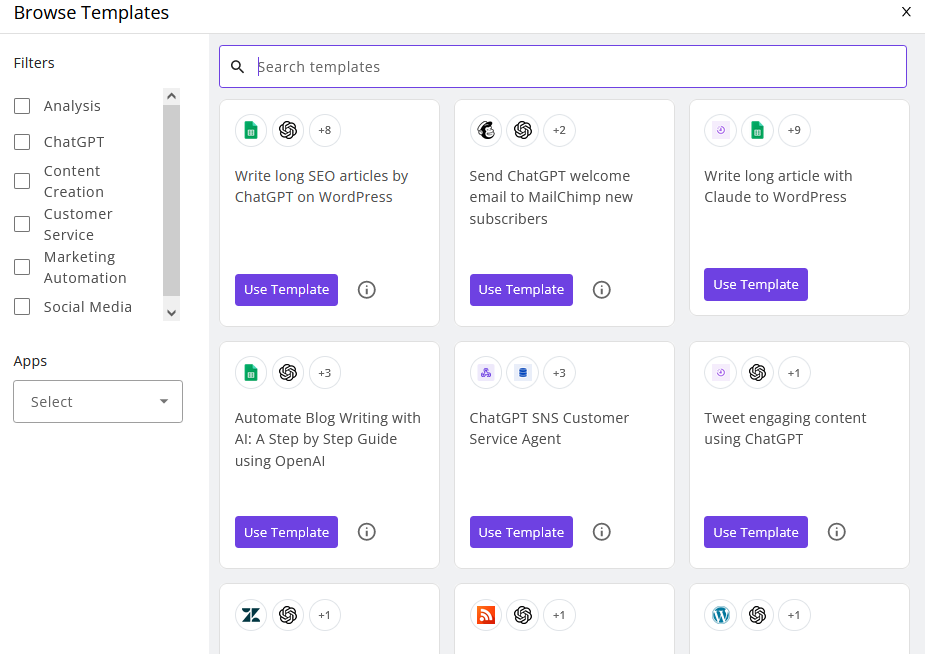Close the Browse Templates dialog

pos(906,12)
